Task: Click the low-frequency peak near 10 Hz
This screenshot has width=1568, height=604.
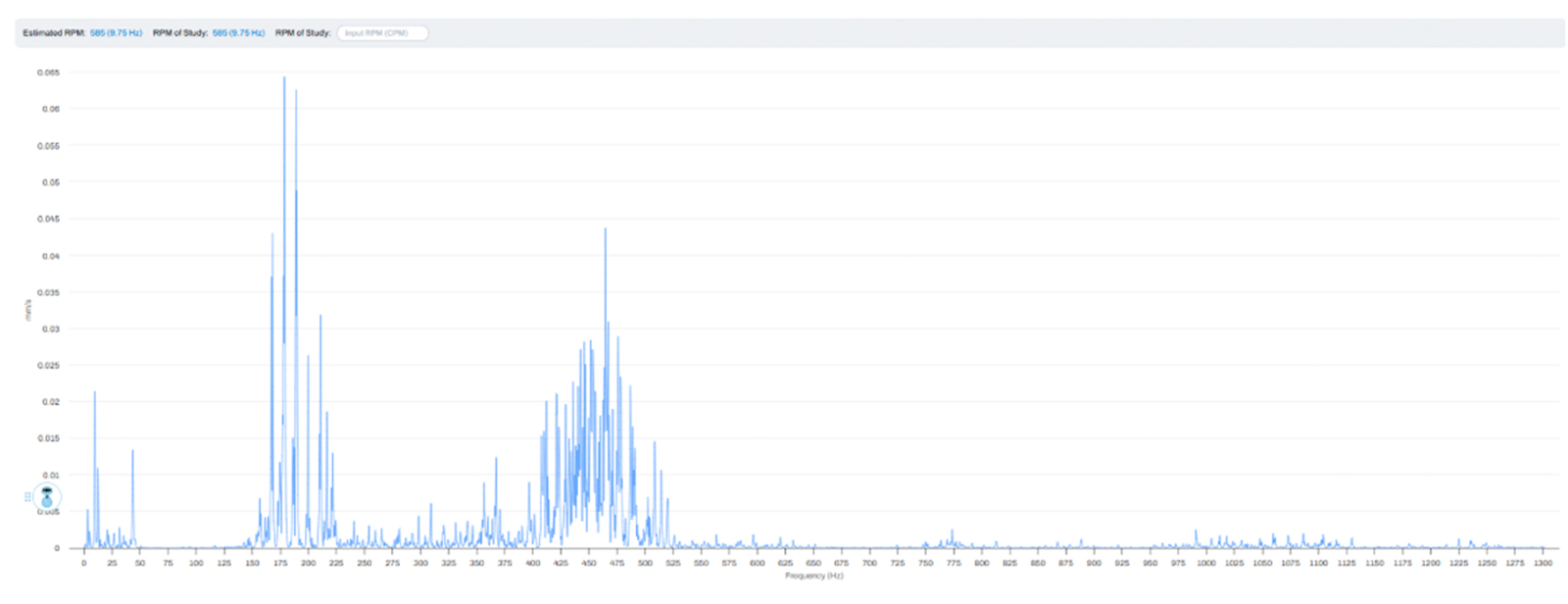Action: click(95, 393)
